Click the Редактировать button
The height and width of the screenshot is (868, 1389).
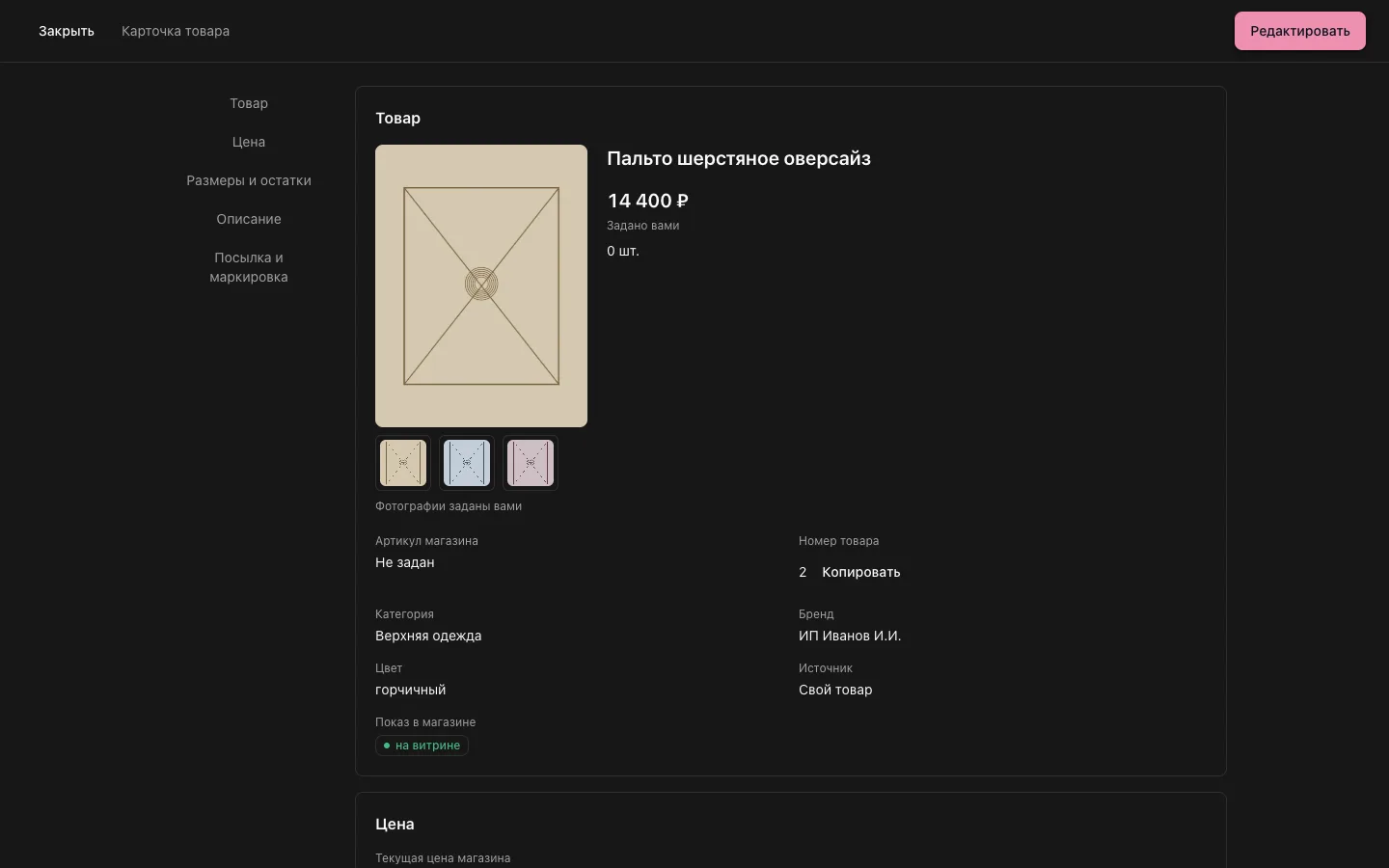click(1299, 31)
